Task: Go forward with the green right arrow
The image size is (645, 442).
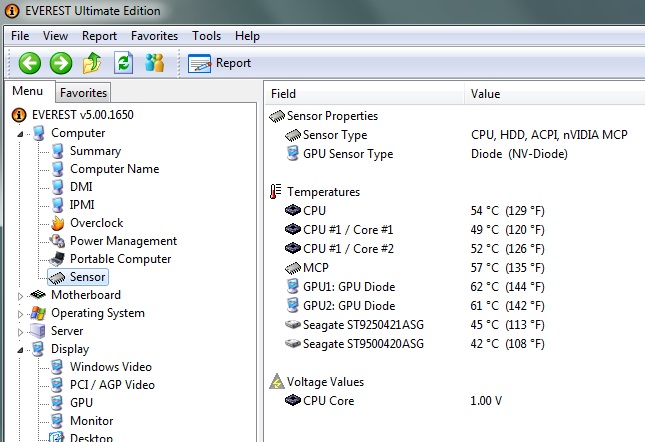Action: (x=61, y=63)
